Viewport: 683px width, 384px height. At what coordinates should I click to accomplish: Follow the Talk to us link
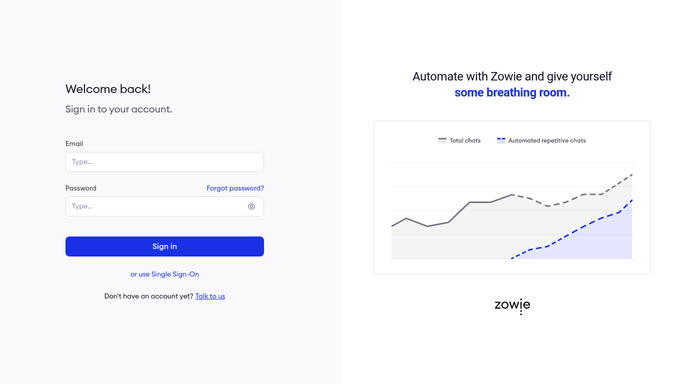click(x=210, y=296)
